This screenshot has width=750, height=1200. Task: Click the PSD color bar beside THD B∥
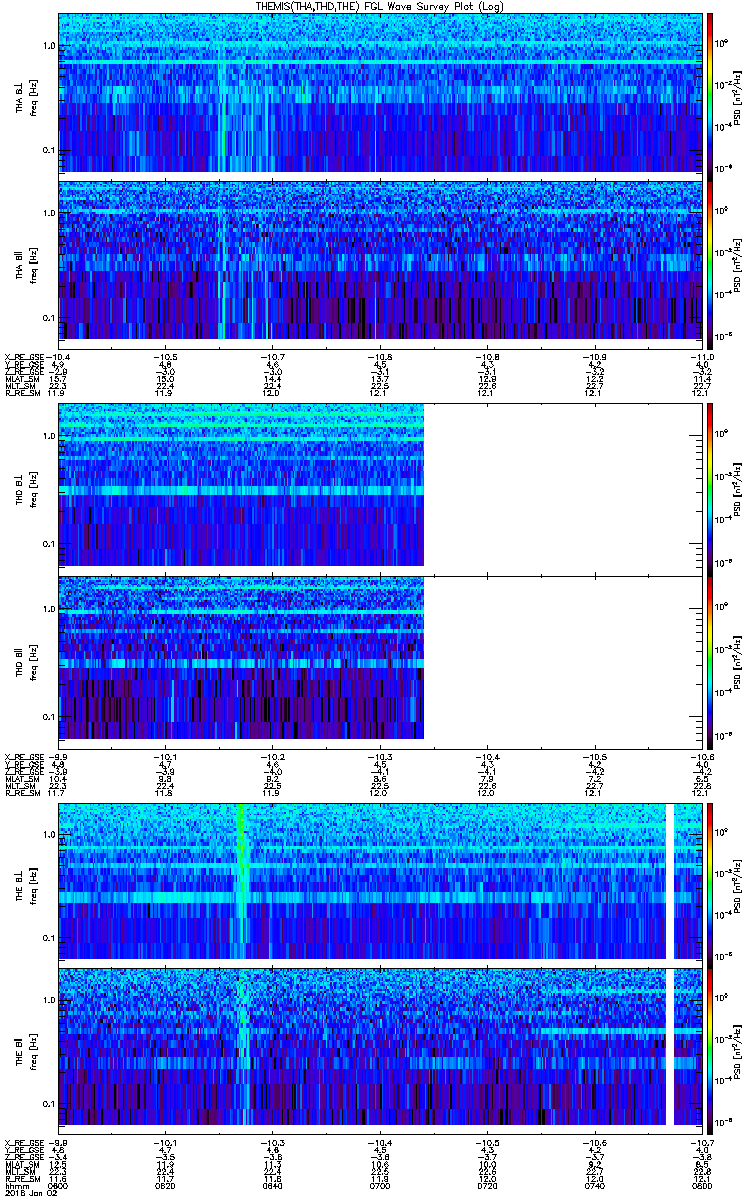710,662
